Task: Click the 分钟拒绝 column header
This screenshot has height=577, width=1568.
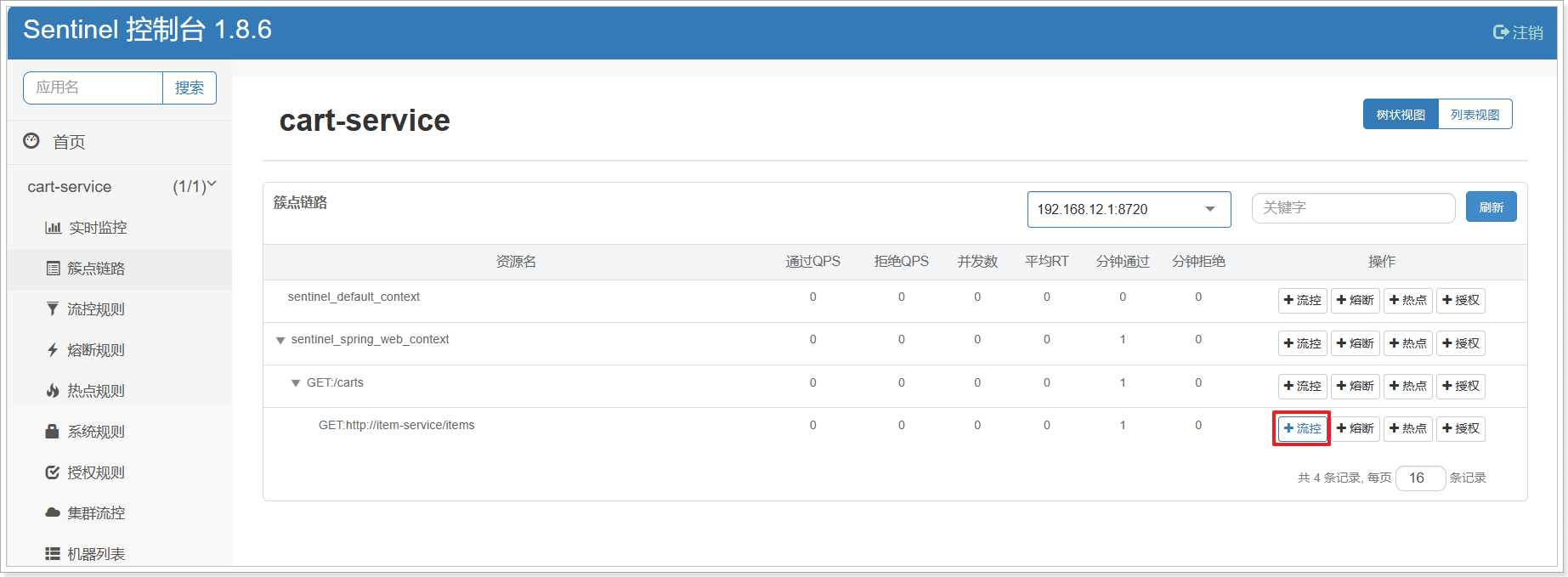Action: (1198, 262)
